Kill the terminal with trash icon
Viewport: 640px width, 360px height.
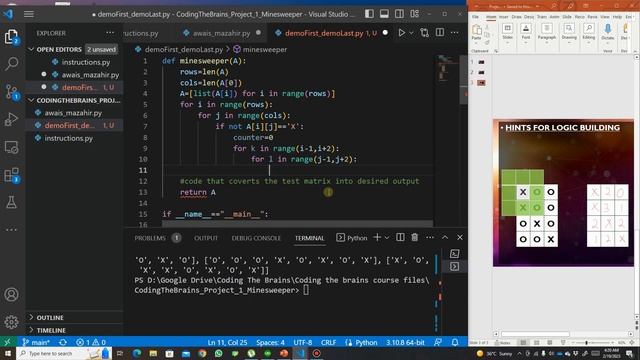[x=415, y=238]
